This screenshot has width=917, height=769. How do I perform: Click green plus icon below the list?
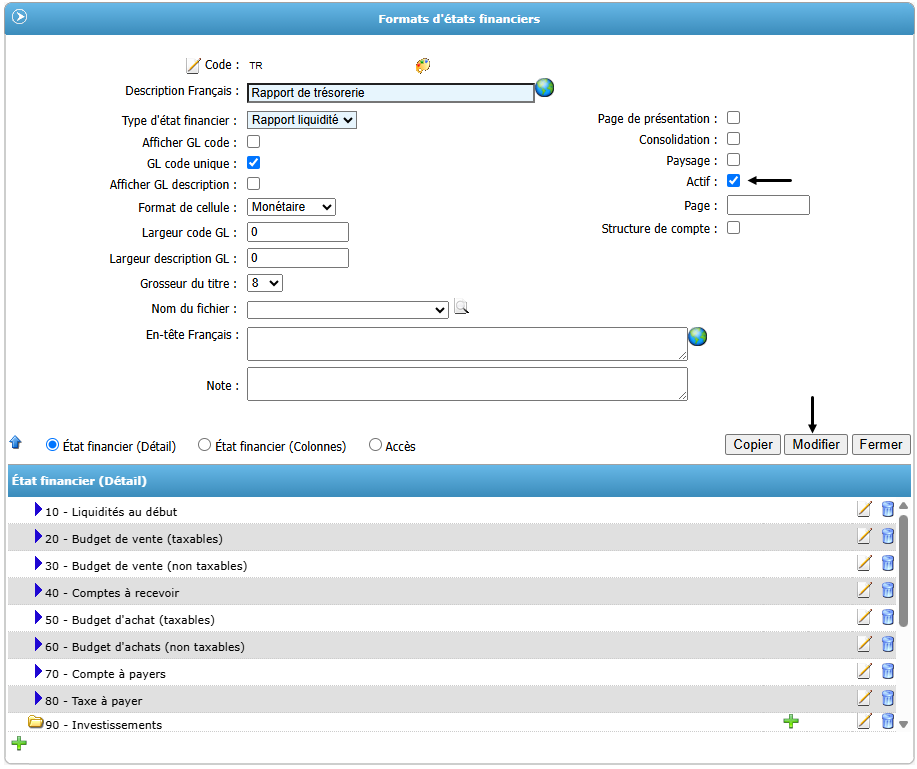19,744
